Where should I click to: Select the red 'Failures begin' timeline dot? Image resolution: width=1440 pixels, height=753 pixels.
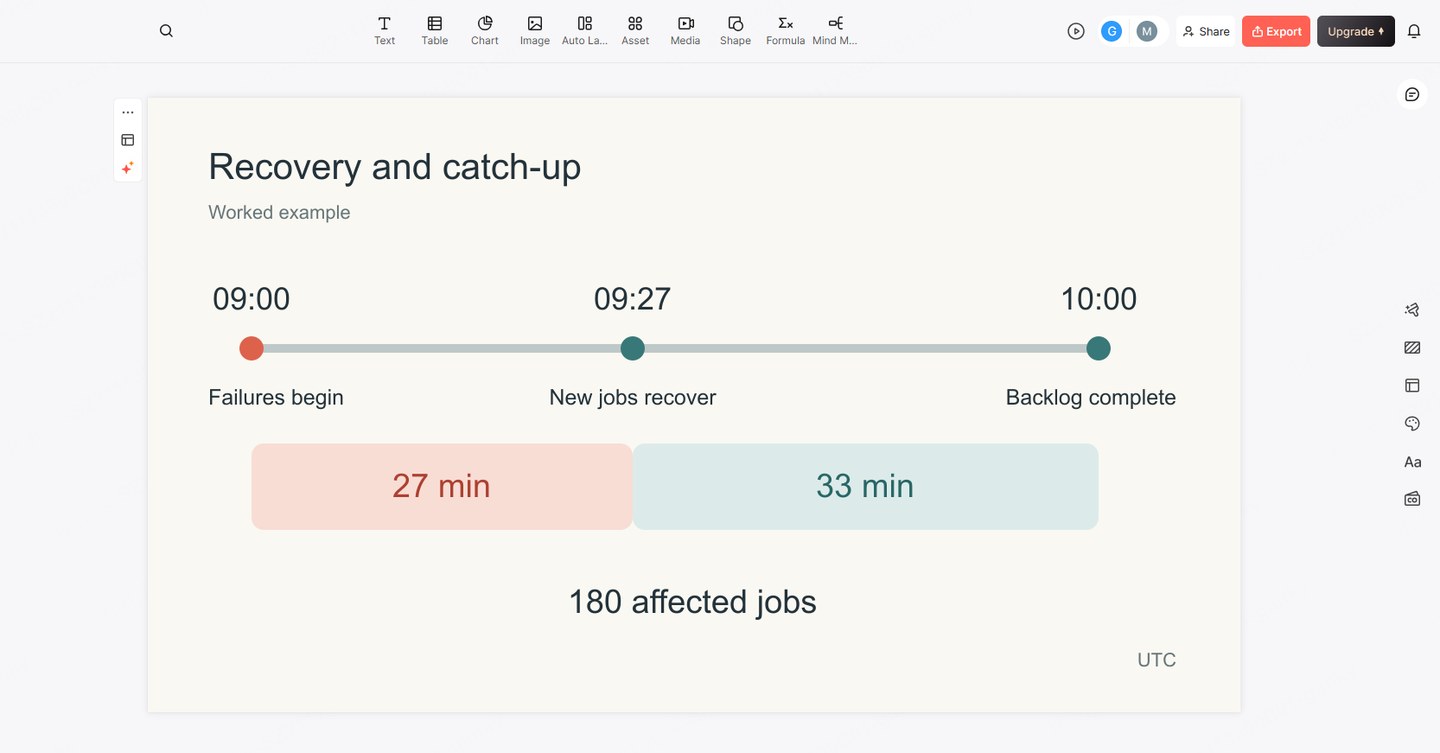point(251,348)
